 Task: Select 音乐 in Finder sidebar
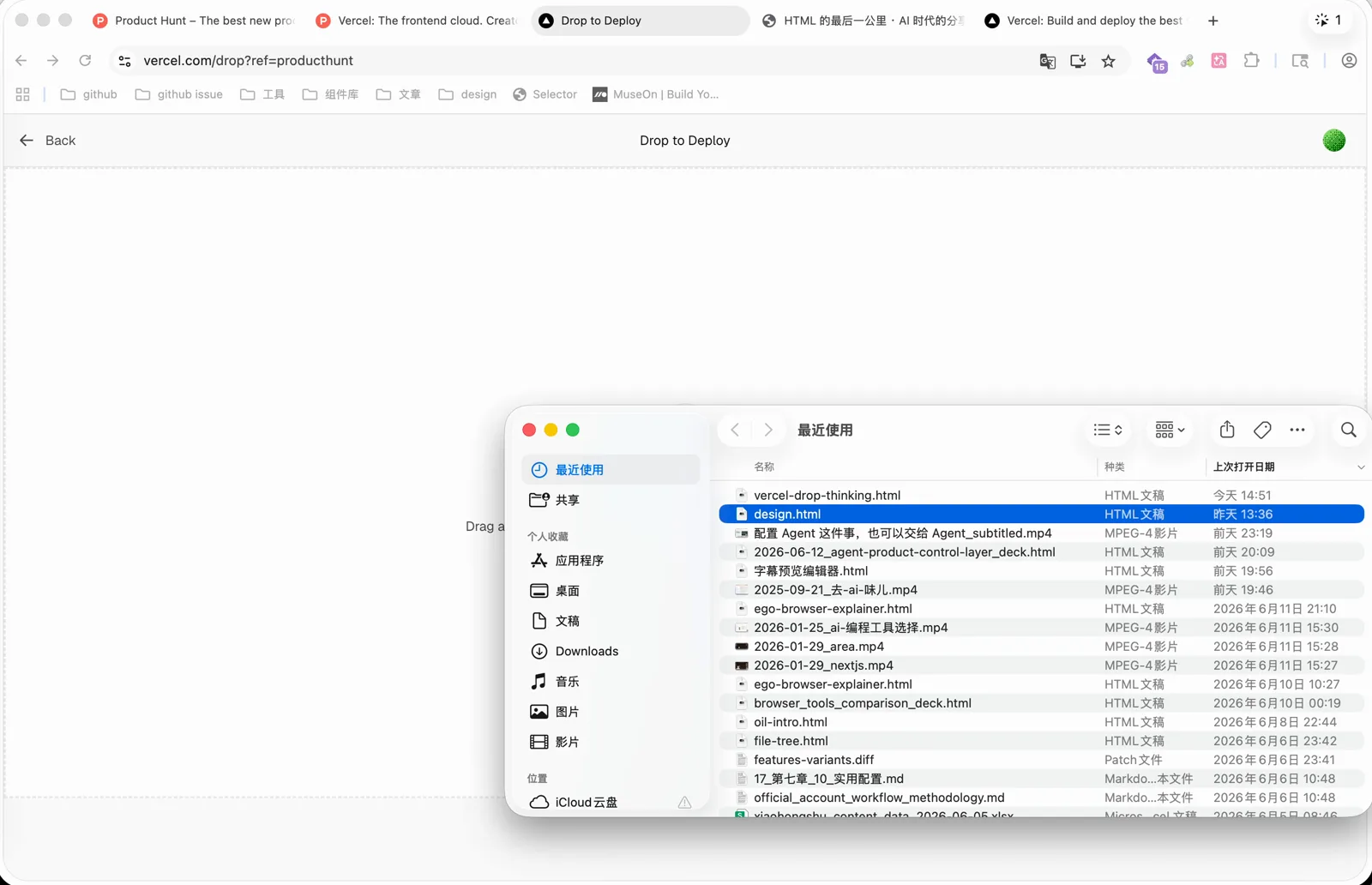(x=611, y=682)
